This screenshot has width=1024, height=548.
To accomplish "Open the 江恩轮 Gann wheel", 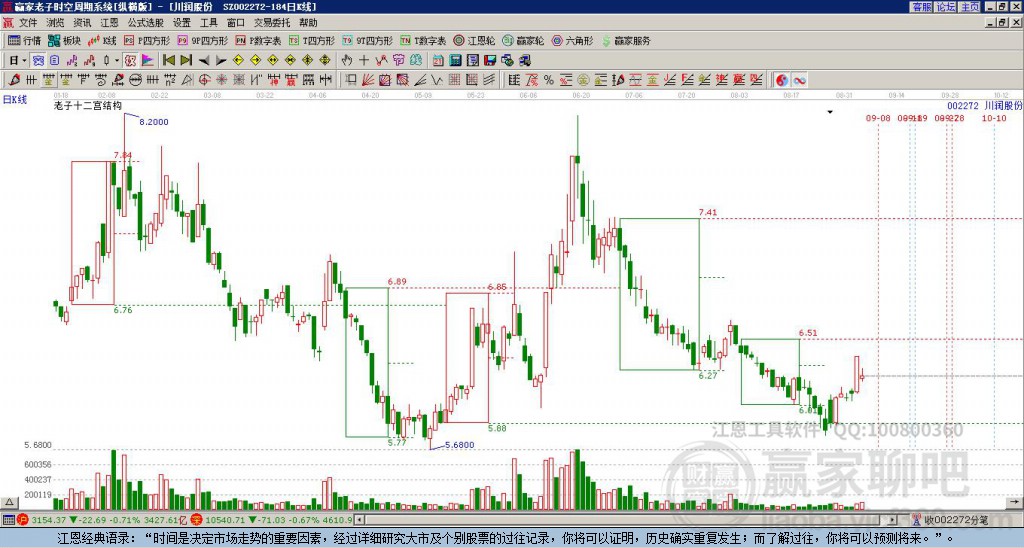I will (x=474, y=40).
